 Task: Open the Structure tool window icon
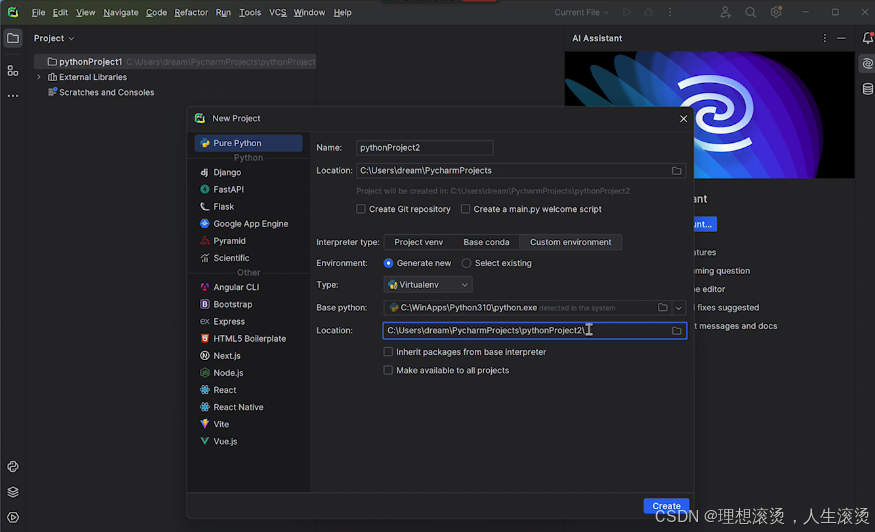click(13, 71)
